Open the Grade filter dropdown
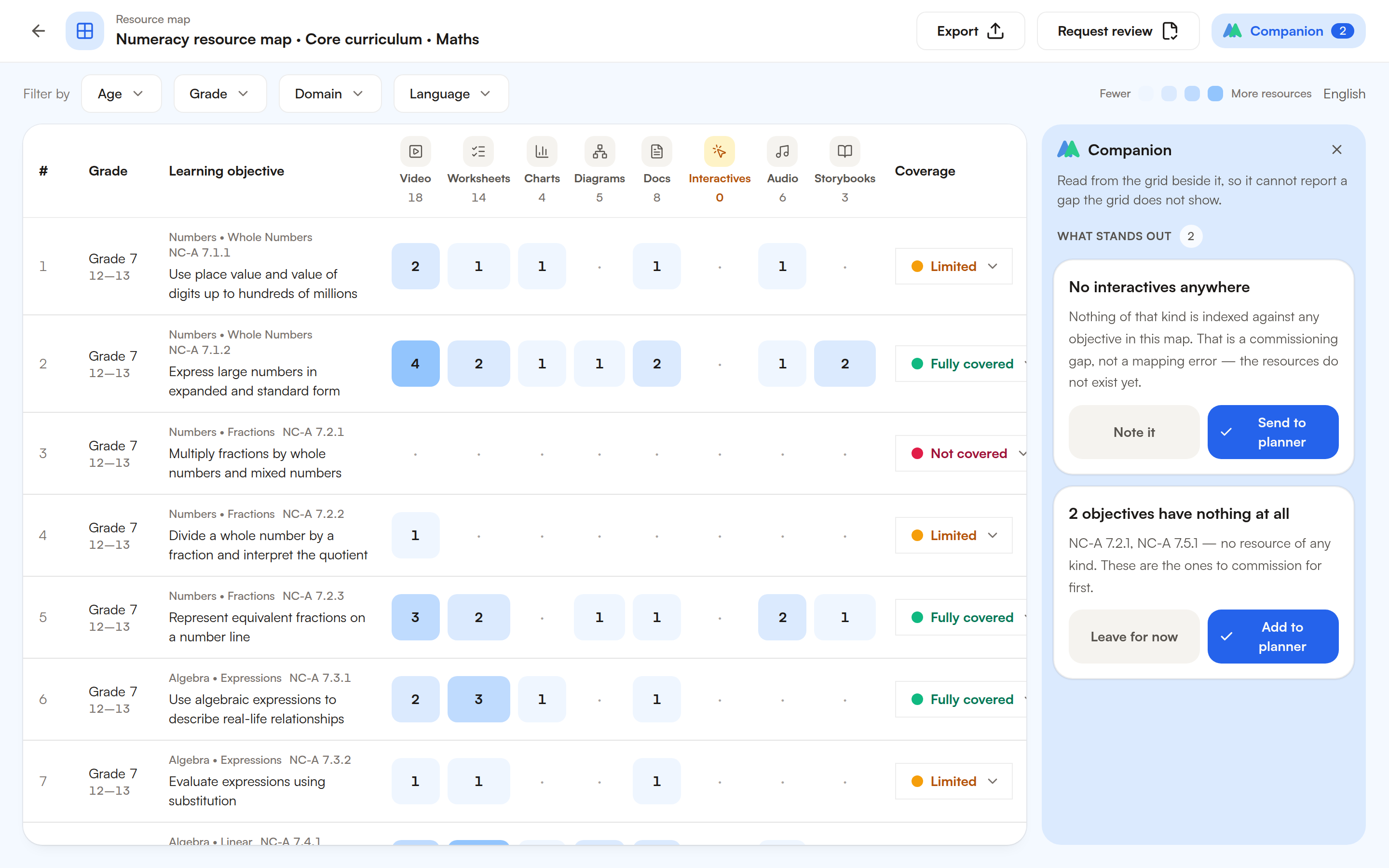Screen dimensions: 1389x868 tap(220, 94)
